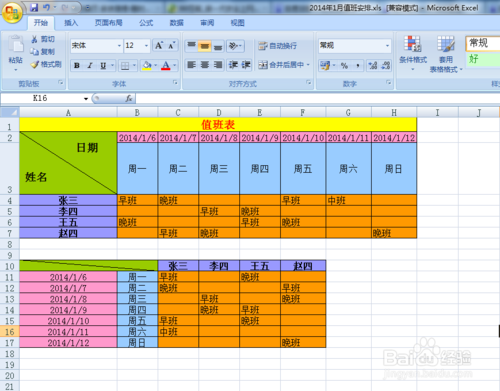Expand underline style dropdown arrow
The image size is (500, 391).
point(112,65)
